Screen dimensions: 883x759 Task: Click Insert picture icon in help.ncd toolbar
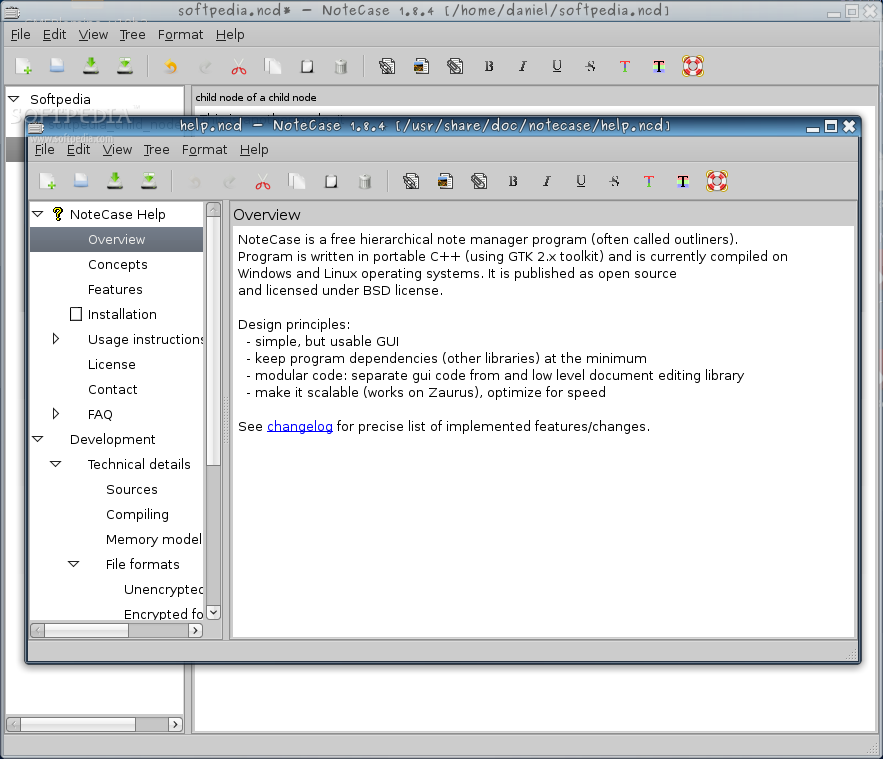coord(445,181)
